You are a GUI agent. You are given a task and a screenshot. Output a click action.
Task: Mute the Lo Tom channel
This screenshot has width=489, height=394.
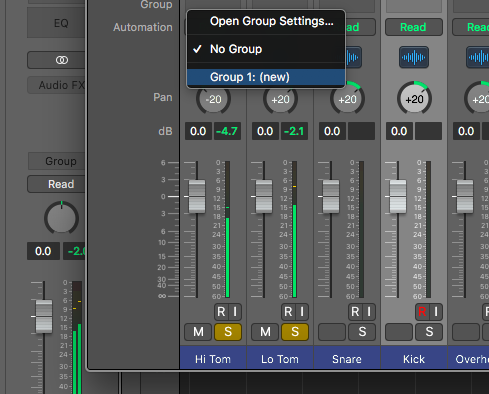click(x=265, y=332)
